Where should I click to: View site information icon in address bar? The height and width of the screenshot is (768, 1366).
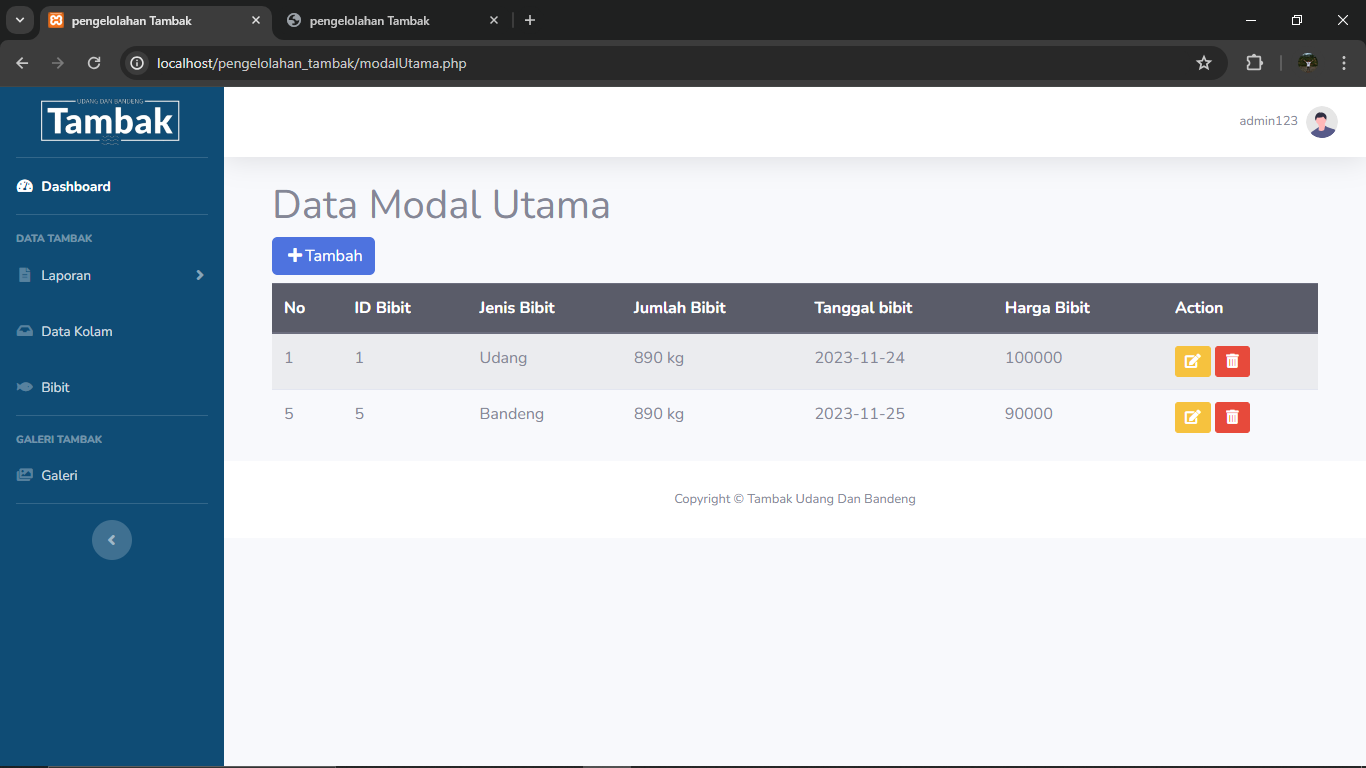click(x=138, y=63)
